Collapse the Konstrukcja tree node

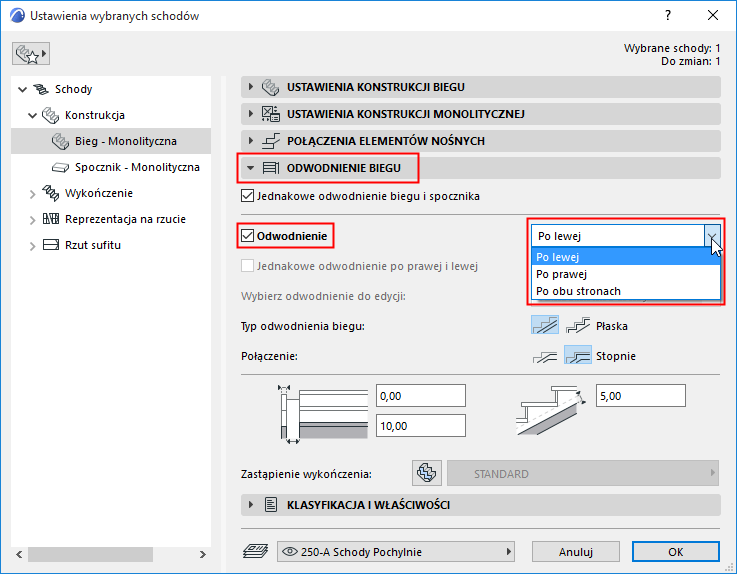32,115
